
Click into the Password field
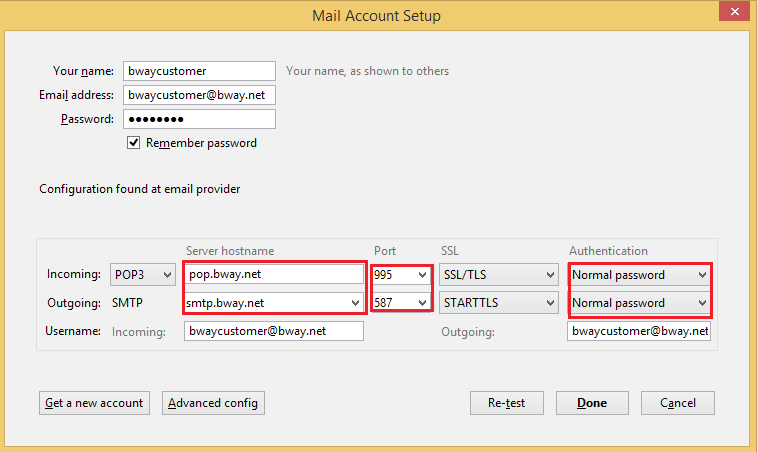(199, 119)
